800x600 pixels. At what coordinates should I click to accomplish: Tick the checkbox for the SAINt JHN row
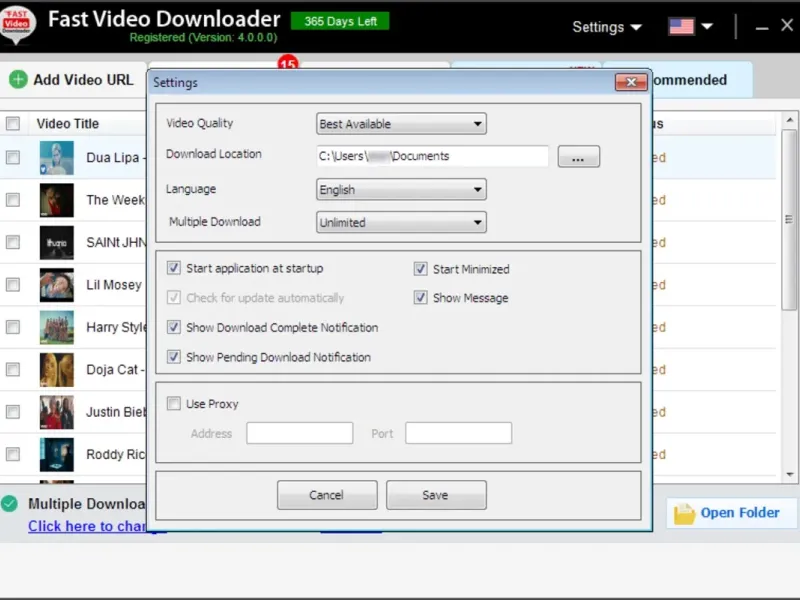tap(13, 242)
